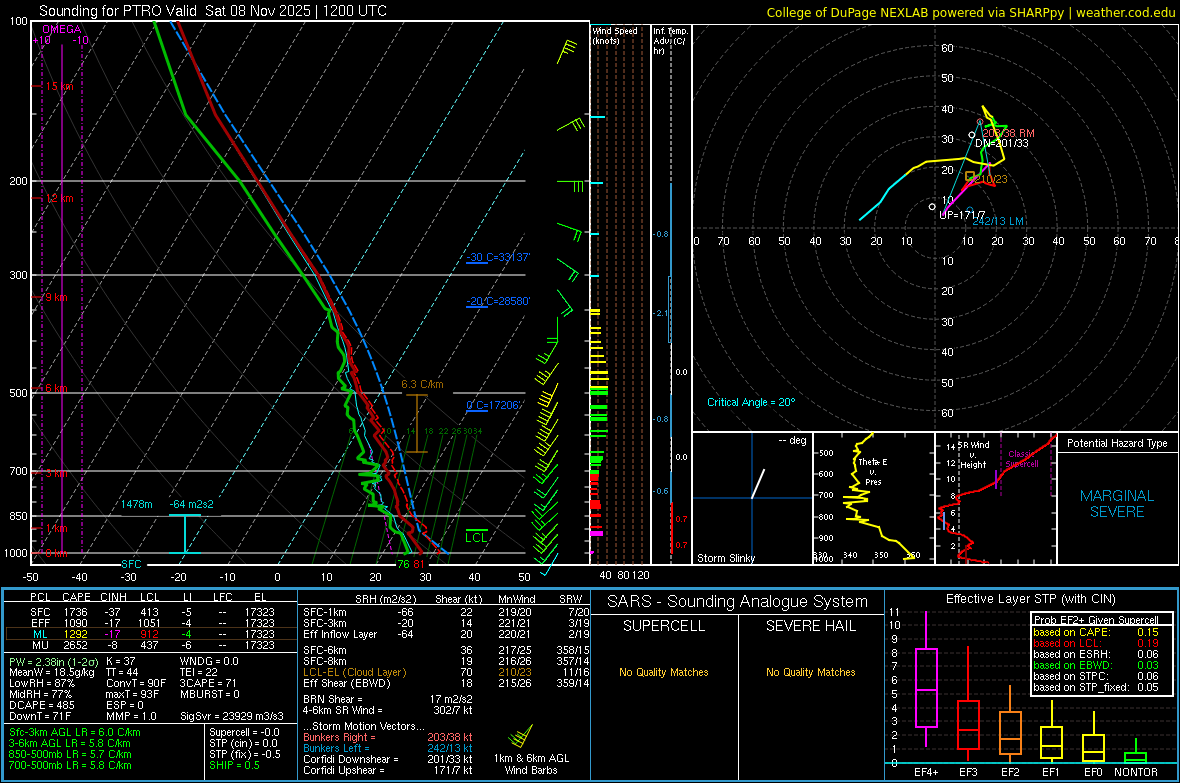Click the 'UP=171/7' label on the hodograph
The image size is (1180, 783).
pyautogui.click(x=962, y=215)
